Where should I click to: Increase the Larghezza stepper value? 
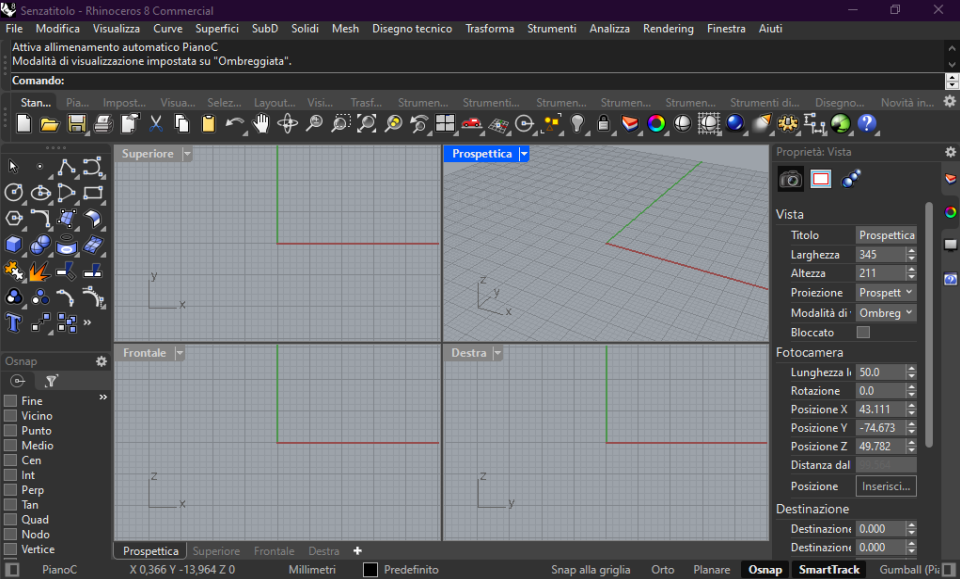pos(912,251)
